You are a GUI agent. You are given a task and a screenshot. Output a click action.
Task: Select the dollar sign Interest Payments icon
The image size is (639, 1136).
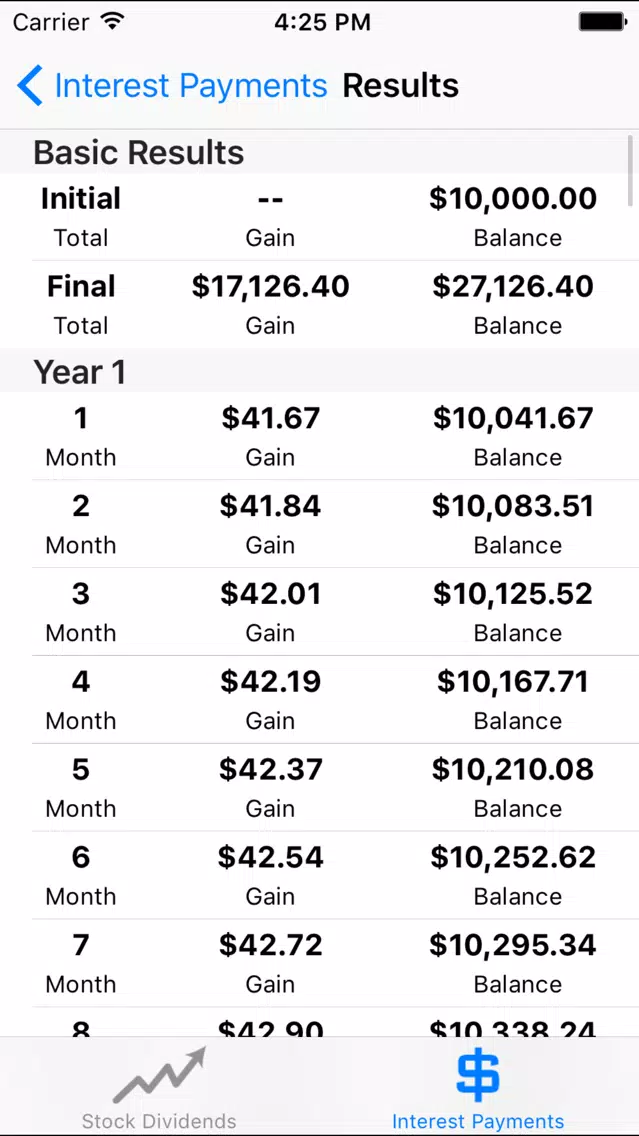(x=477, y=1076)
